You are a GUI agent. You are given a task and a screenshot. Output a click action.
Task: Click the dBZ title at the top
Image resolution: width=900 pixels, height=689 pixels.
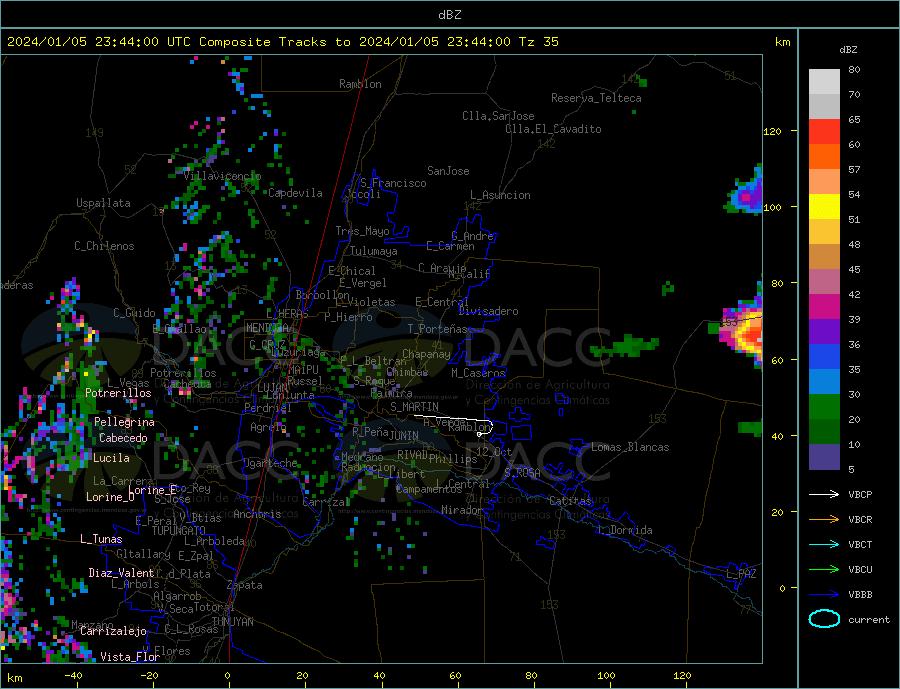[x=449, y=15]
